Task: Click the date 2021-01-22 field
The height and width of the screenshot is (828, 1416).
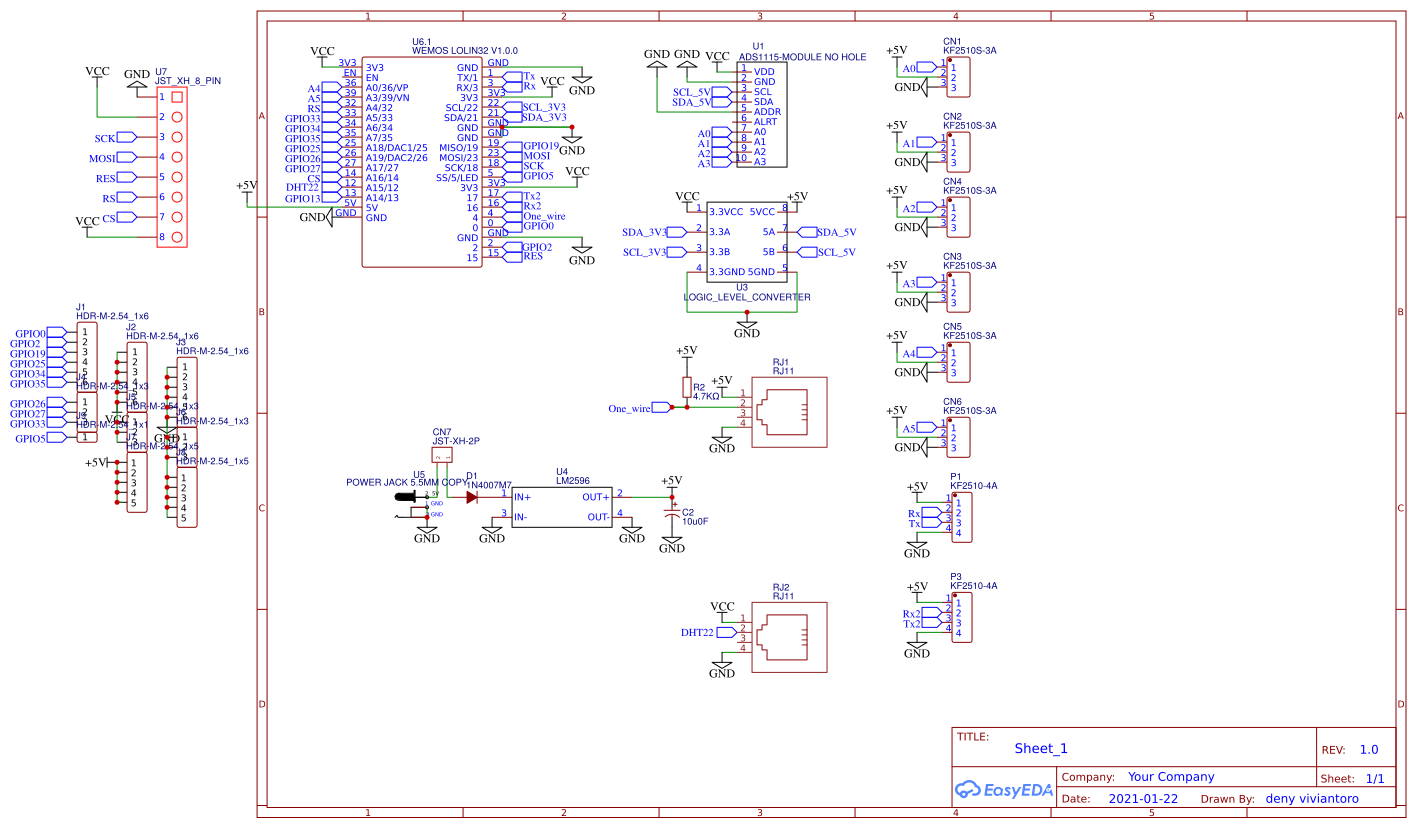Action: [x=1145, y=799]
